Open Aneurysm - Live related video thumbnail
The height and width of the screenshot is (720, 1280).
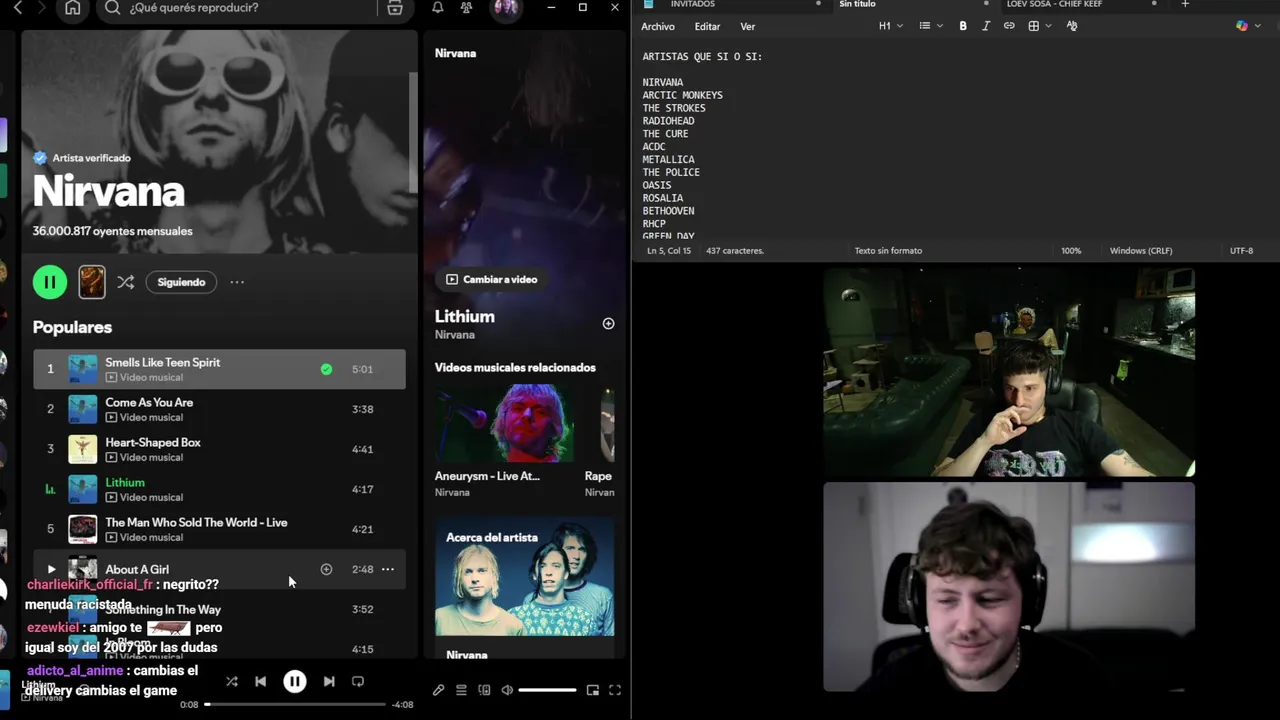pos(504,423)
